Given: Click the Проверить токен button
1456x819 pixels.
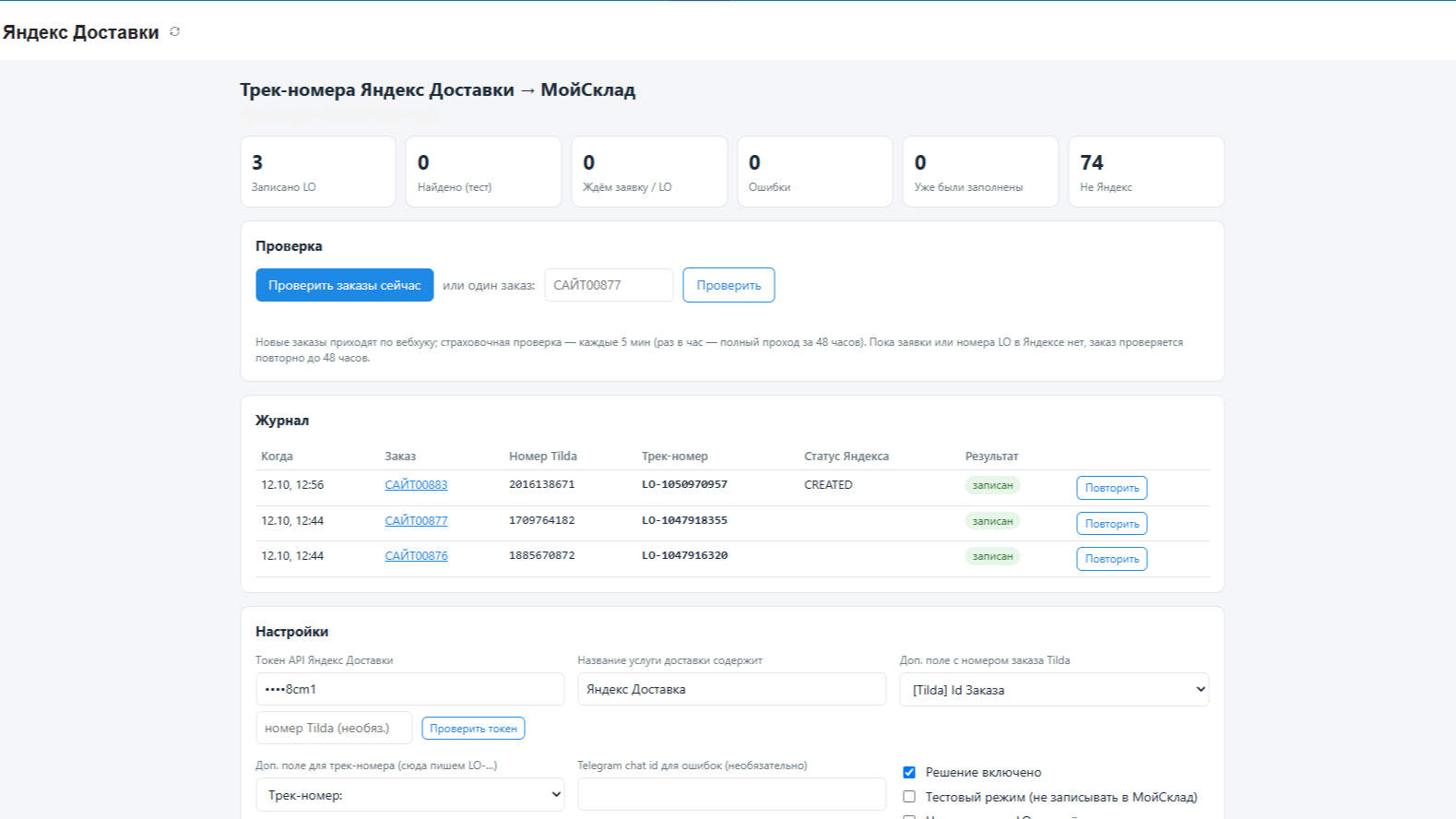Looking at the screenshot, I should 473,729.
